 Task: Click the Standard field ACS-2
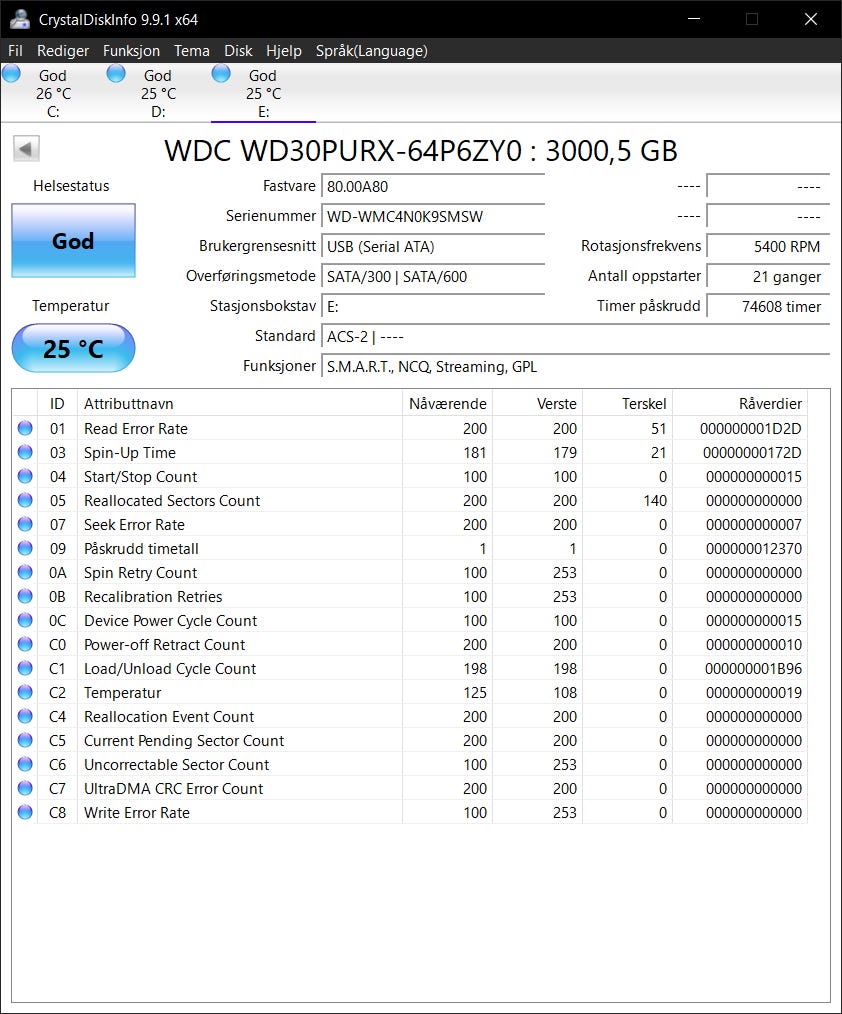575,337
